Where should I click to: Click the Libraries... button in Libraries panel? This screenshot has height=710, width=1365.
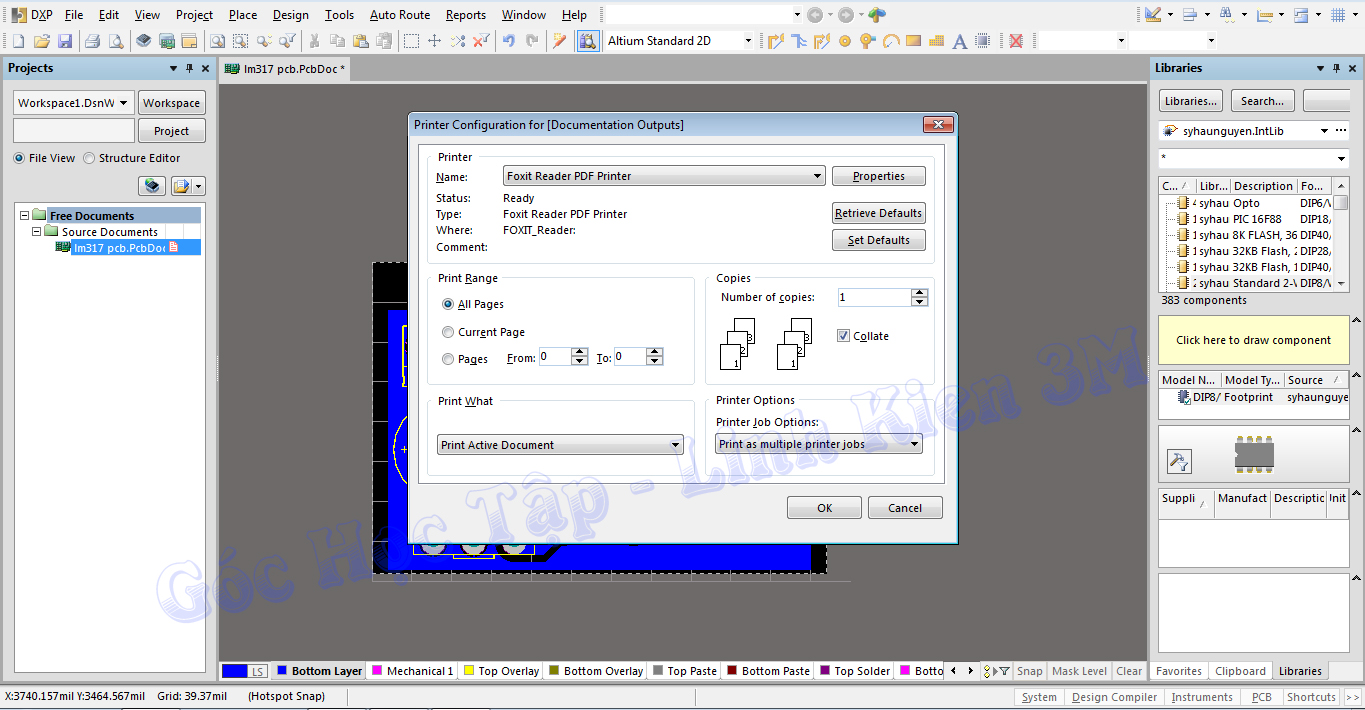[1191, 101]
